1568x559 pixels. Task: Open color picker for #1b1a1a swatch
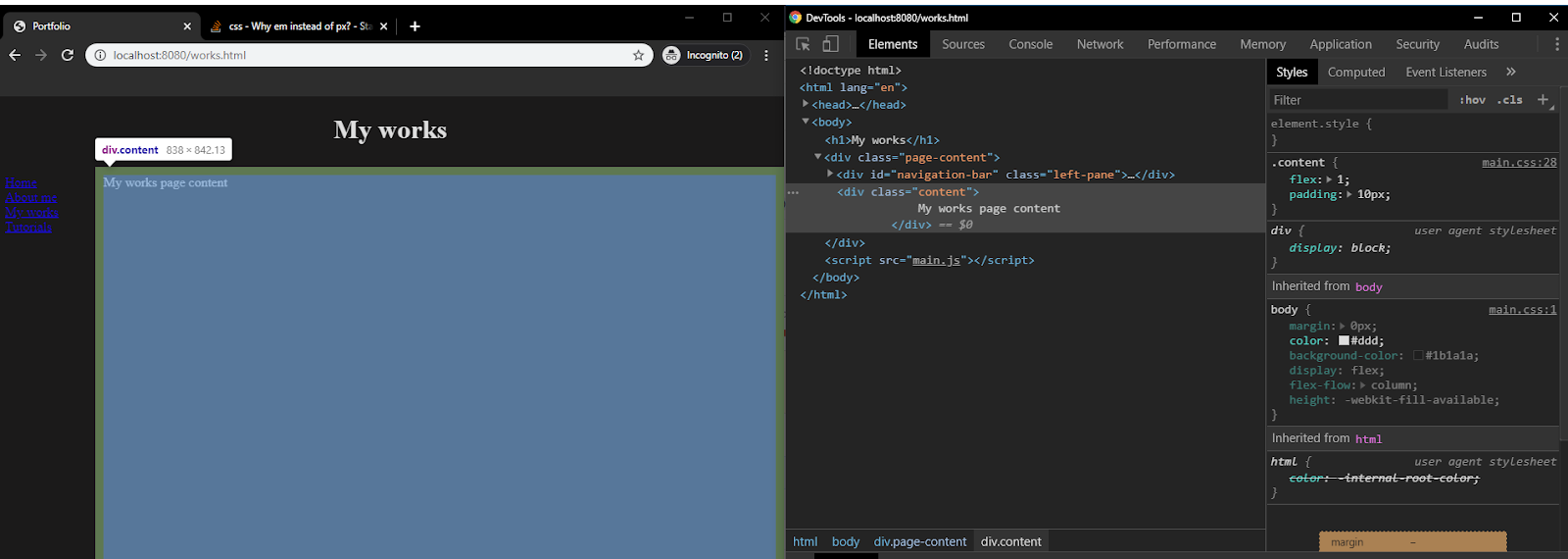click(x=1418, y=355)
